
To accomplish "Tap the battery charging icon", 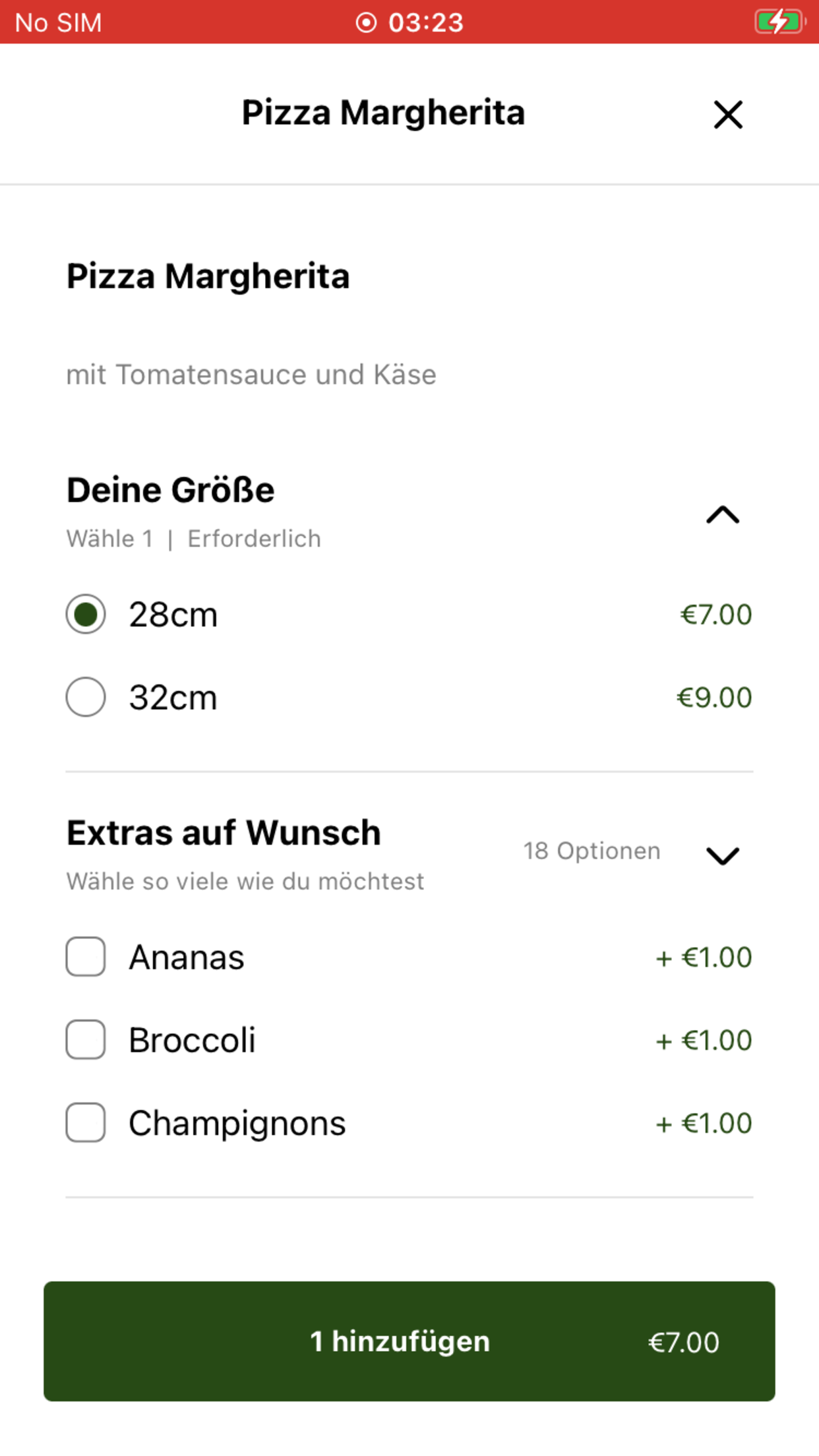I will [x=779, y=22].
